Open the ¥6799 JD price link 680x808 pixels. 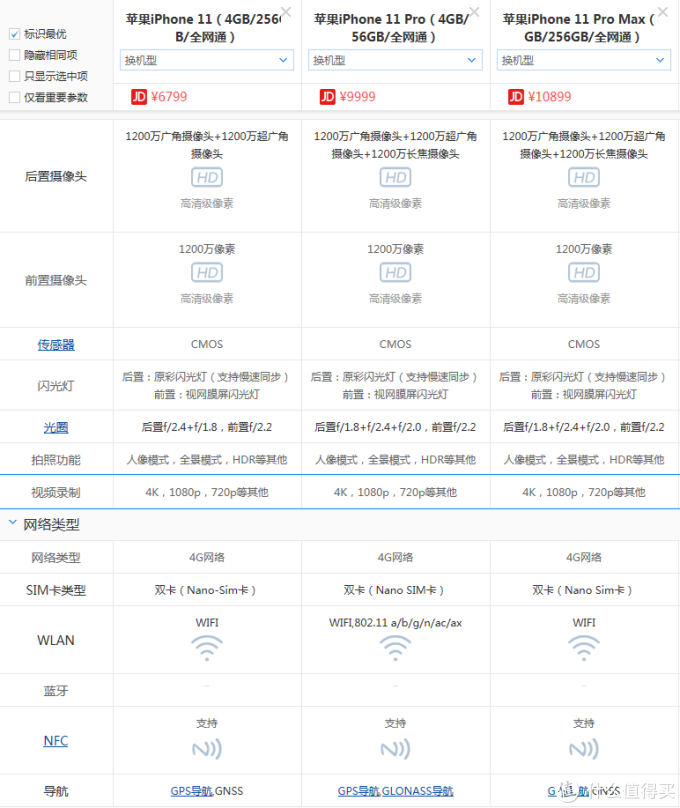click(169, 97)
